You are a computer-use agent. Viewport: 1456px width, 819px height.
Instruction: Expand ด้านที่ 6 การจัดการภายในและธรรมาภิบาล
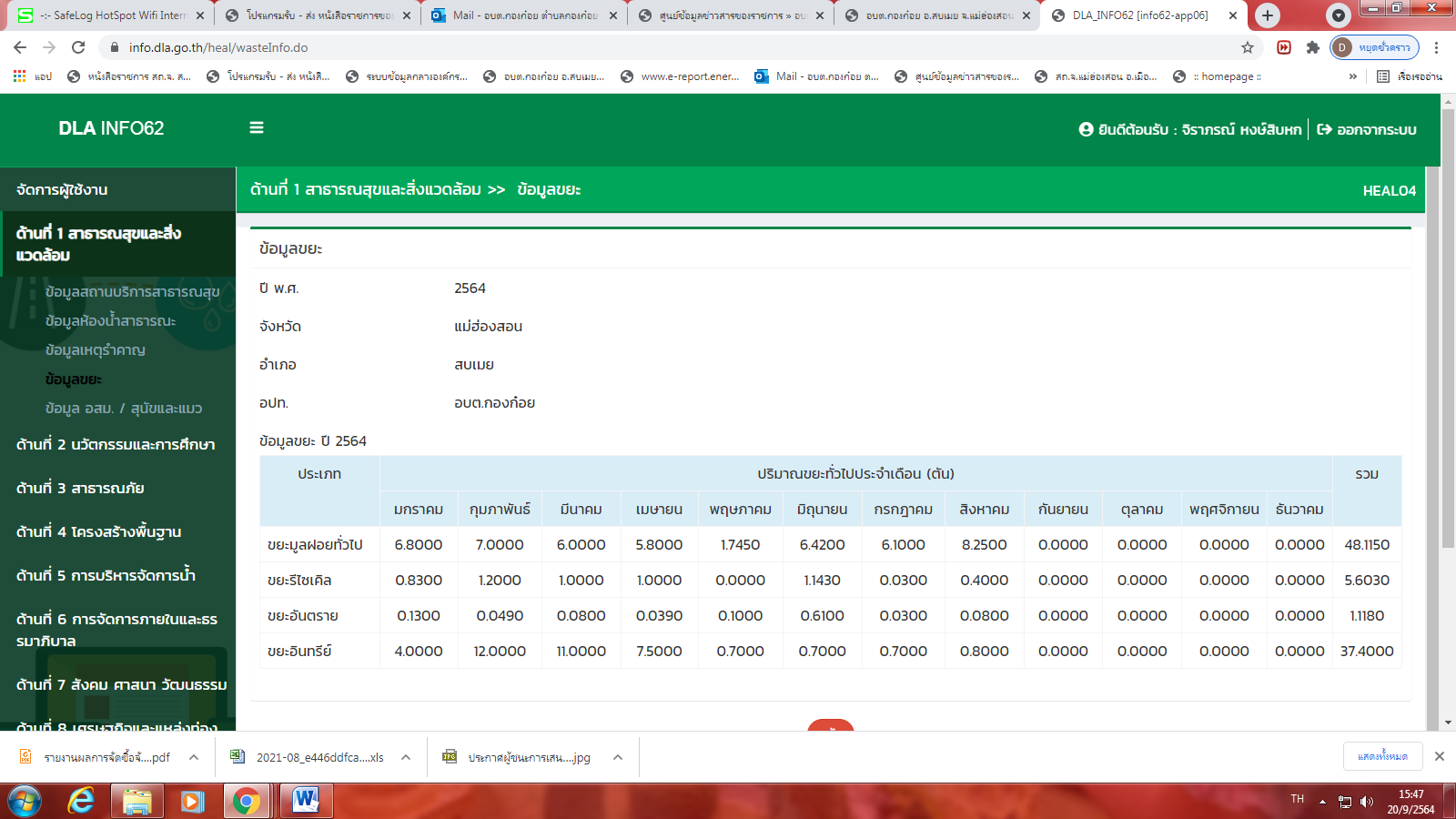(x=117, y=630)
